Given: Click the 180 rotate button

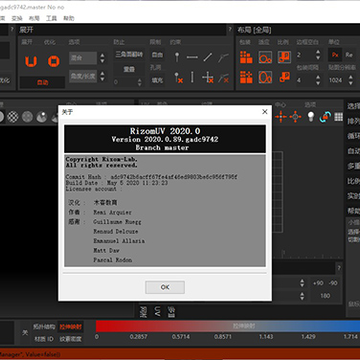Looking at the screenshot, I should (325, 296).
